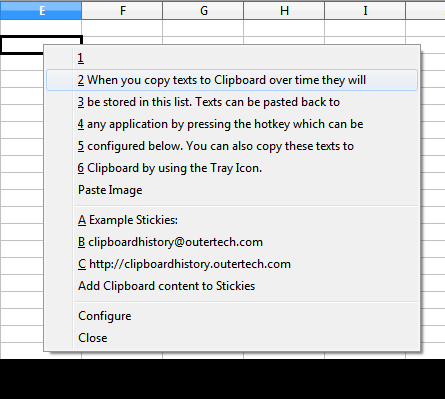The width and height of the screenshot is (445, 399).
Task: Click Paste Image menu item
Action: tap(232, 190)
